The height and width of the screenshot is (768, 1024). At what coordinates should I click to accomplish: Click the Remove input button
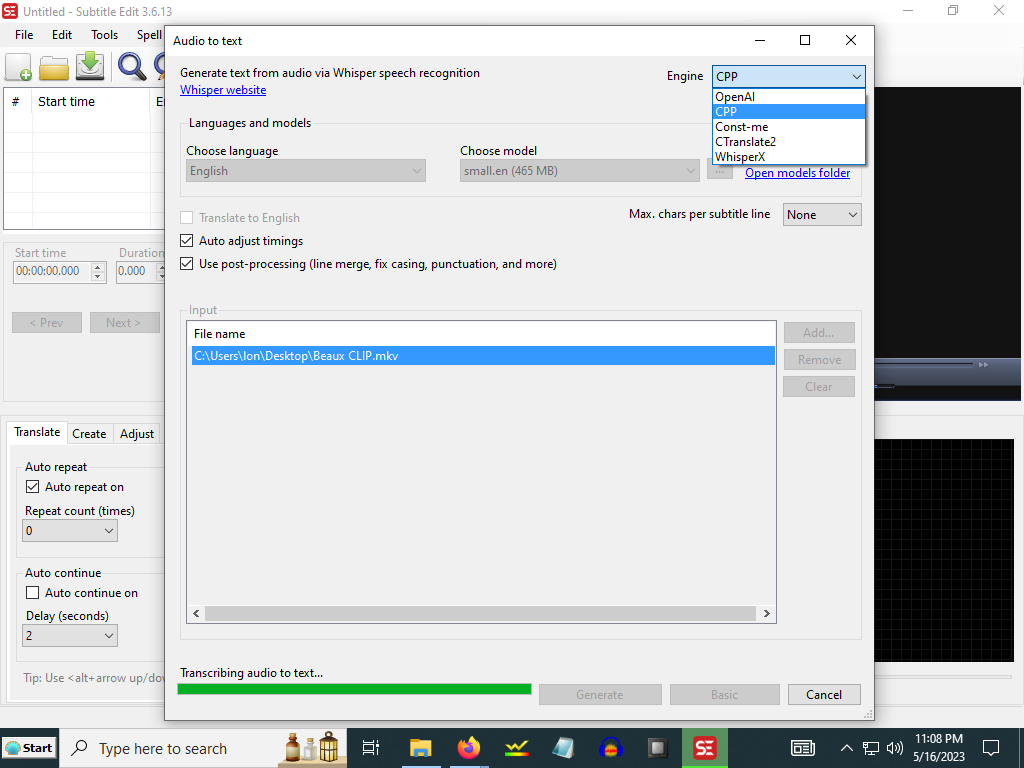[819, 360]
